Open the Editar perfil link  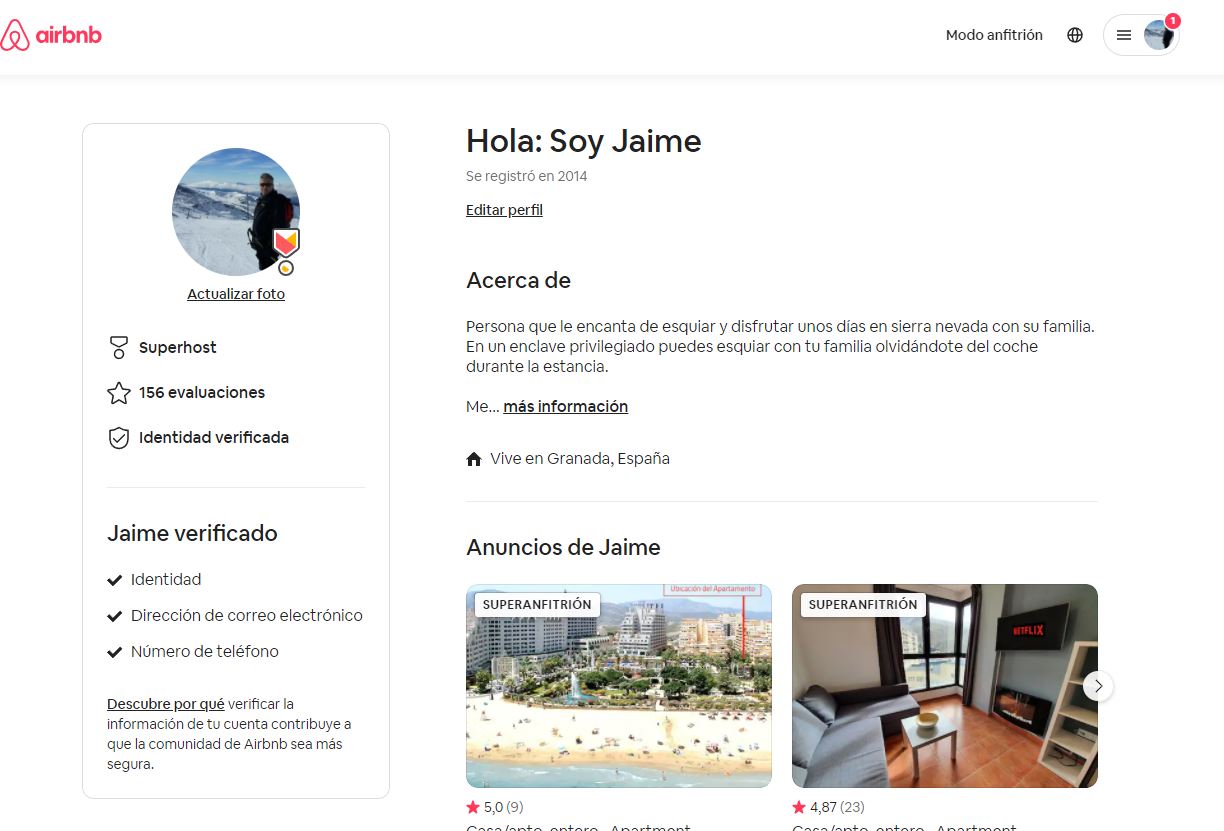coord(504,210)
